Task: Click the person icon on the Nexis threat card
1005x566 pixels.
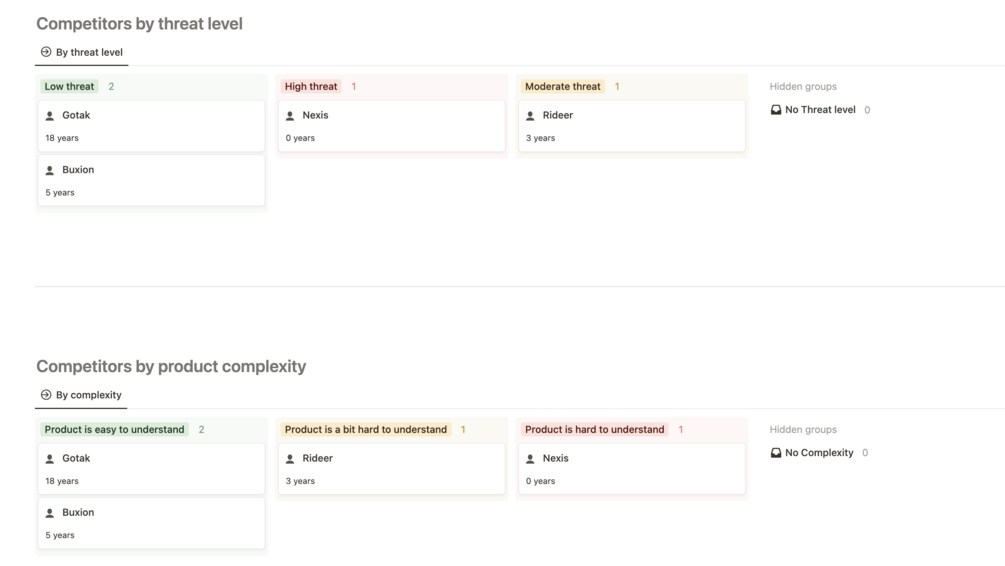Action: click(290, 116)
